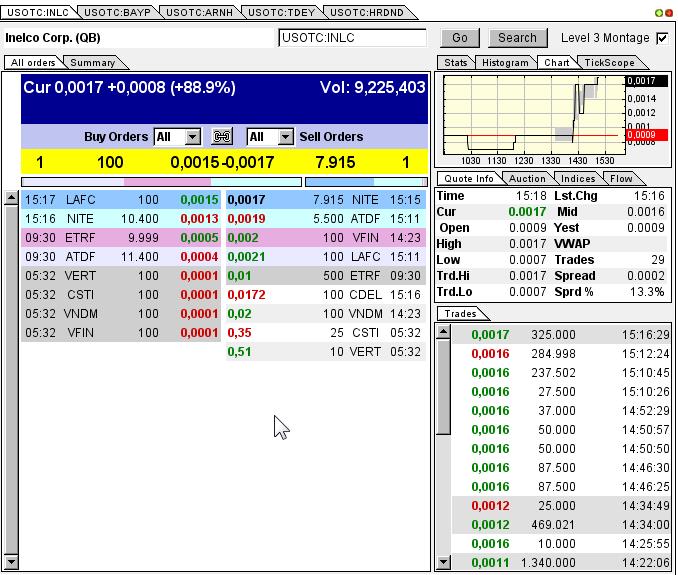Click the red 0,0009 chart price marker
The height and width of the screenshot is (575, 678).
[647, 135]
